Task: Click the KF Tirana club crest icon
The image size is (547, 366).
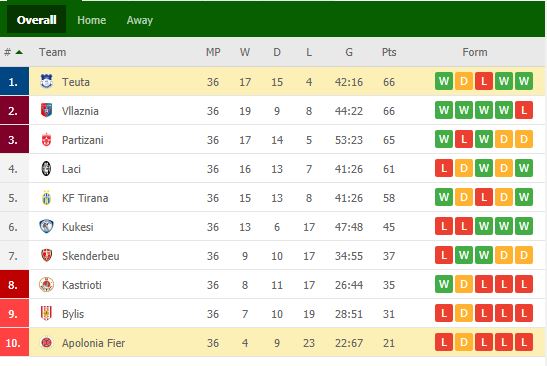Action: (x=46, y=197)
